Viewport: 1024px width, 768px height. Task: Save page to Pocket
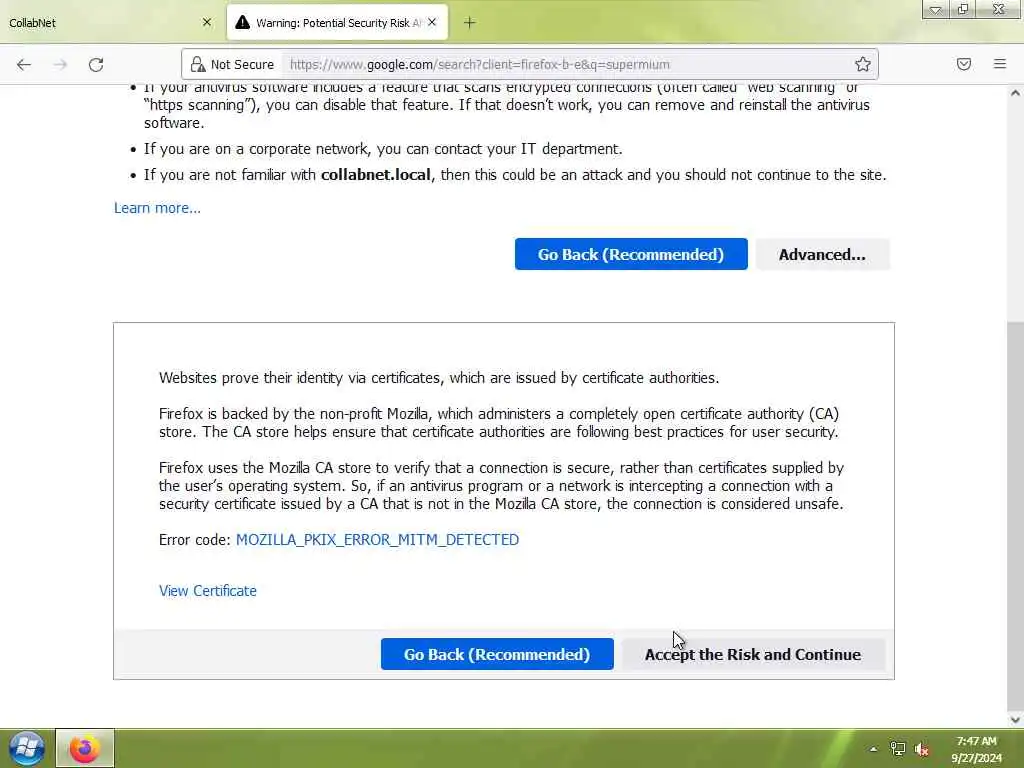[963, 64]
